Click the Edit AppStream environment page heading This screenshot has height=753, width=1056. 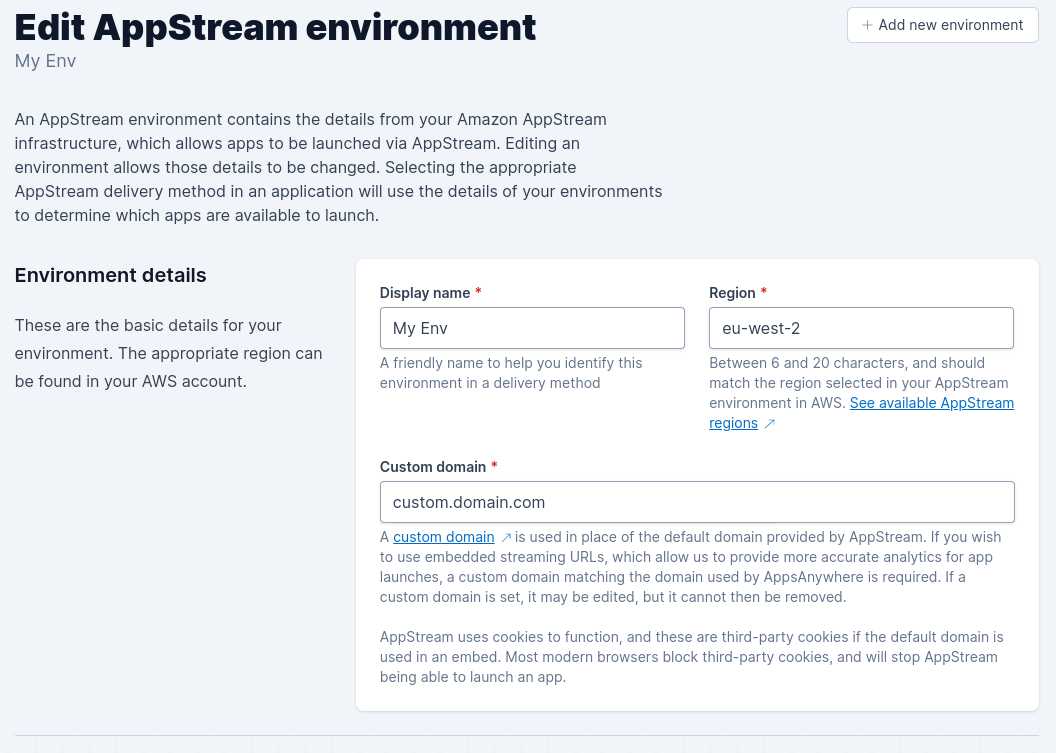click(275, 27)
